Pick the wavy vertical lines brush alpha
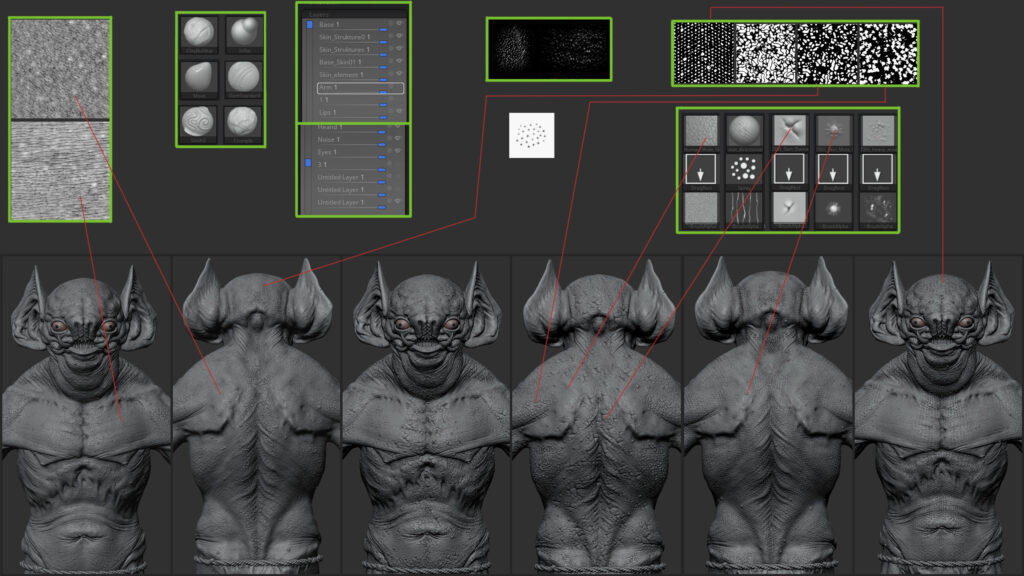Viewport: 1024px width, 576px height. [744, 208]
